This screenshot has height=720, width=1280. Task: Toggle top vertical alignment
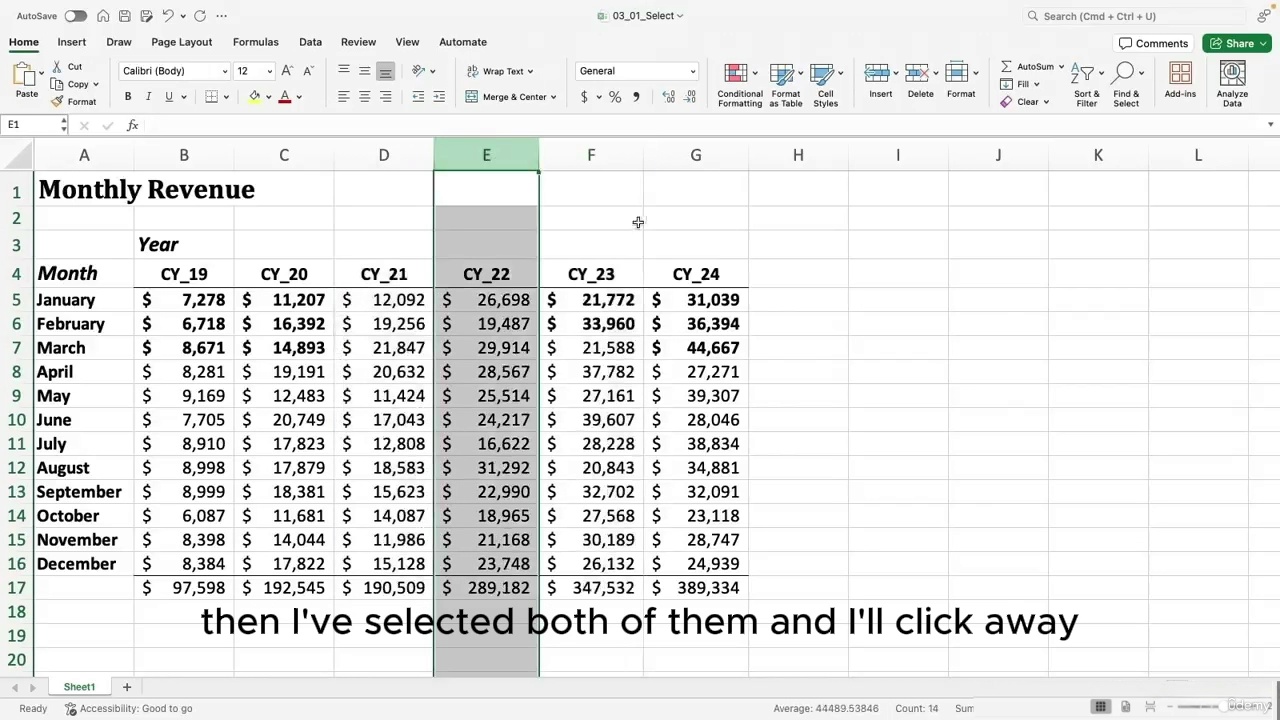pyautogui.click(x=344, y=71)
